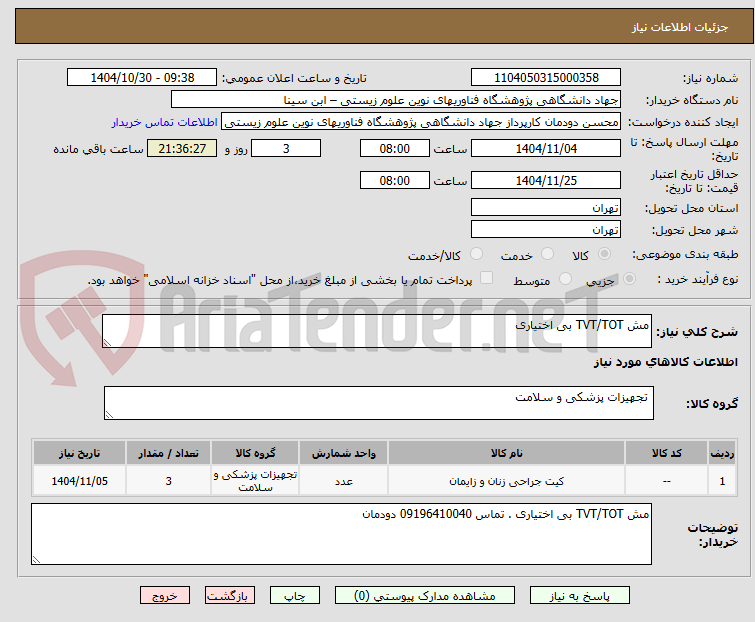755x622 pixels.
Task: Click the resize handle of توضیحات خریدار box
Action: (37, 559)
